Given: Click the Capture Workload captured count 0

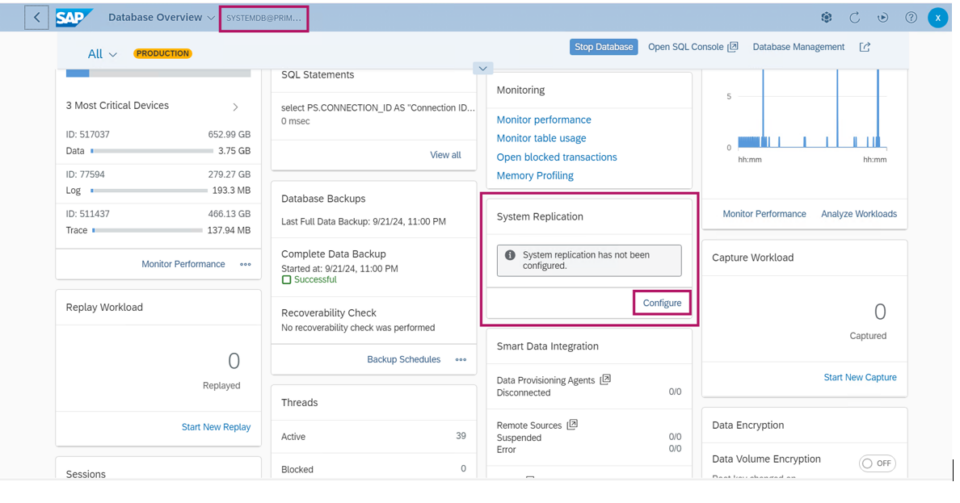Looking at the screenshot, I should click(x=880, y=312).
